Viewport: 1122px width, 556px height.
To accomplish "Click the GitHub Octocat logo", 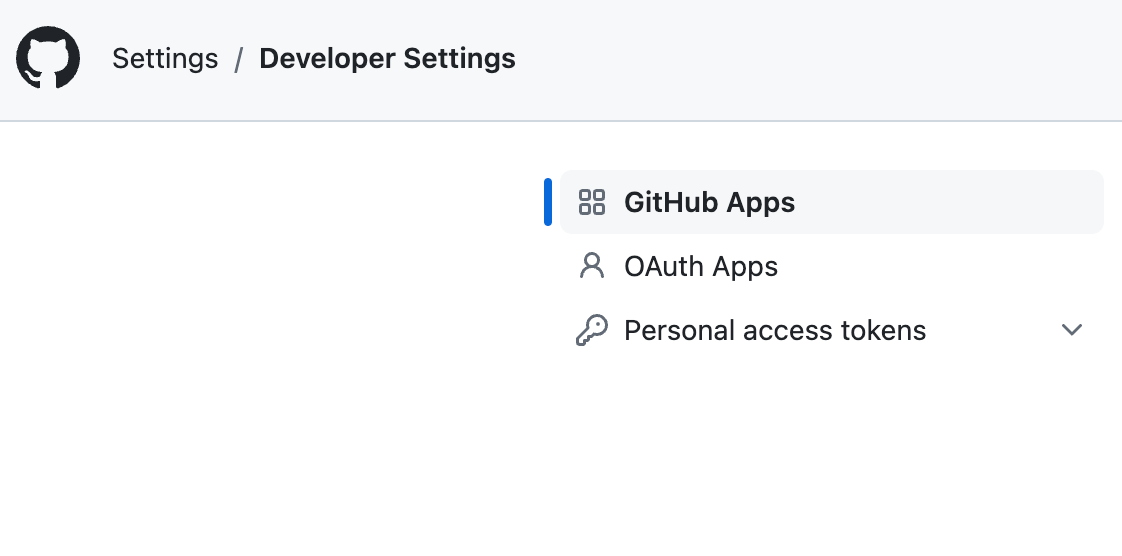I will click(48, 57).
